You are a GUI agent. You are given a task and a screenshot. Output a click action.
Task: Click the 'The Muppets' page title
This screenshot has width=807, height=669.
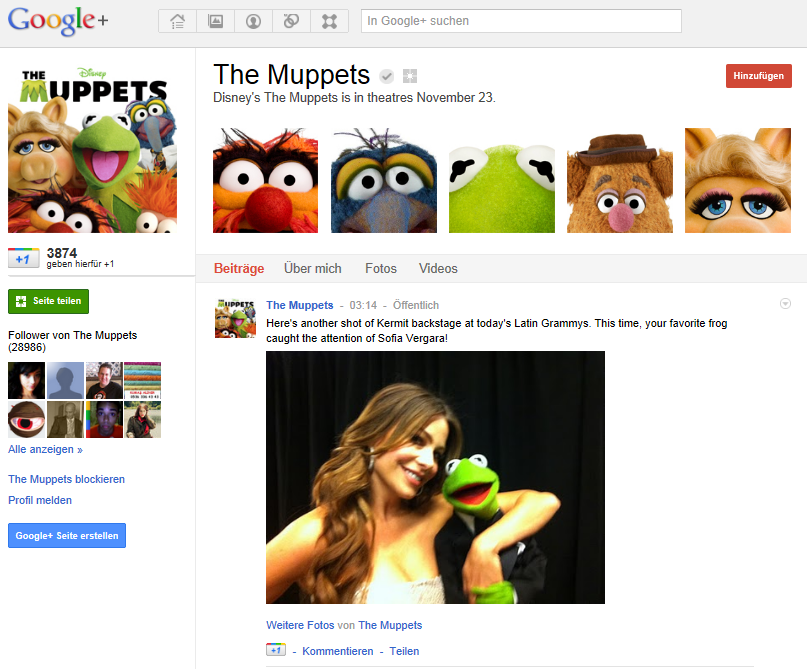291,75
